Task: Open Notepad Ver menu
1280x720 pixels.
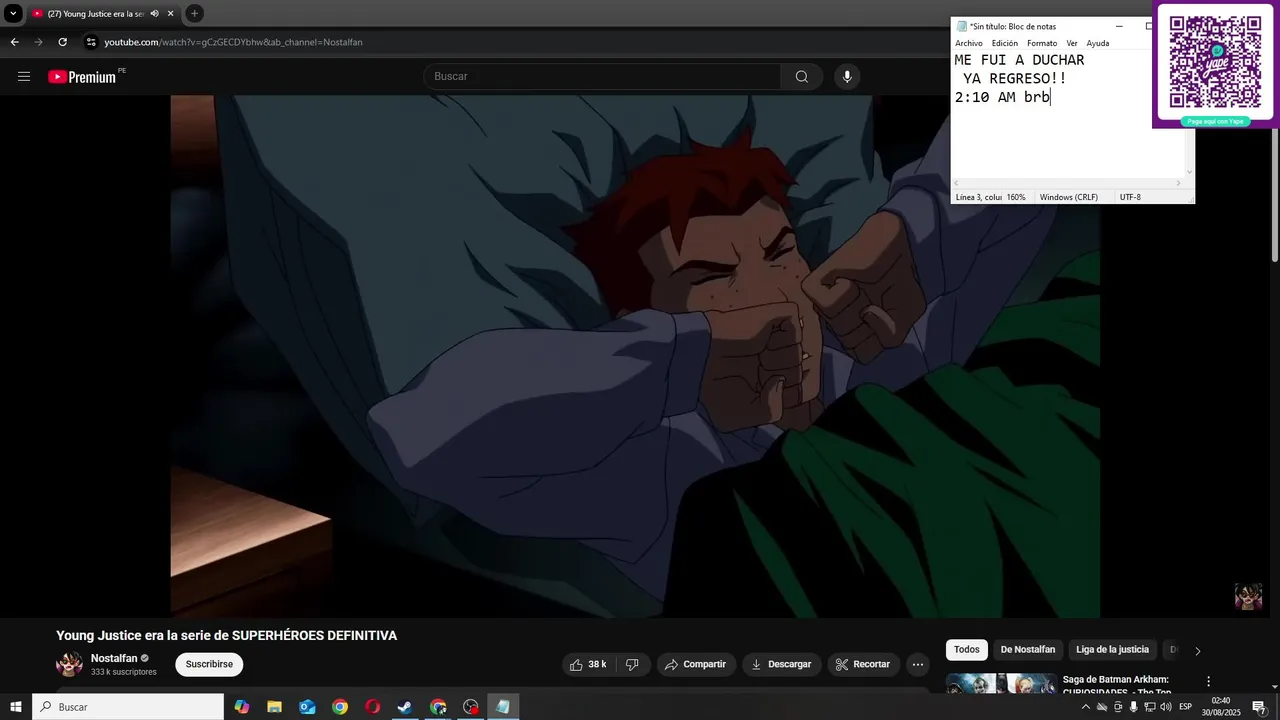Action: pos(1072,43)
